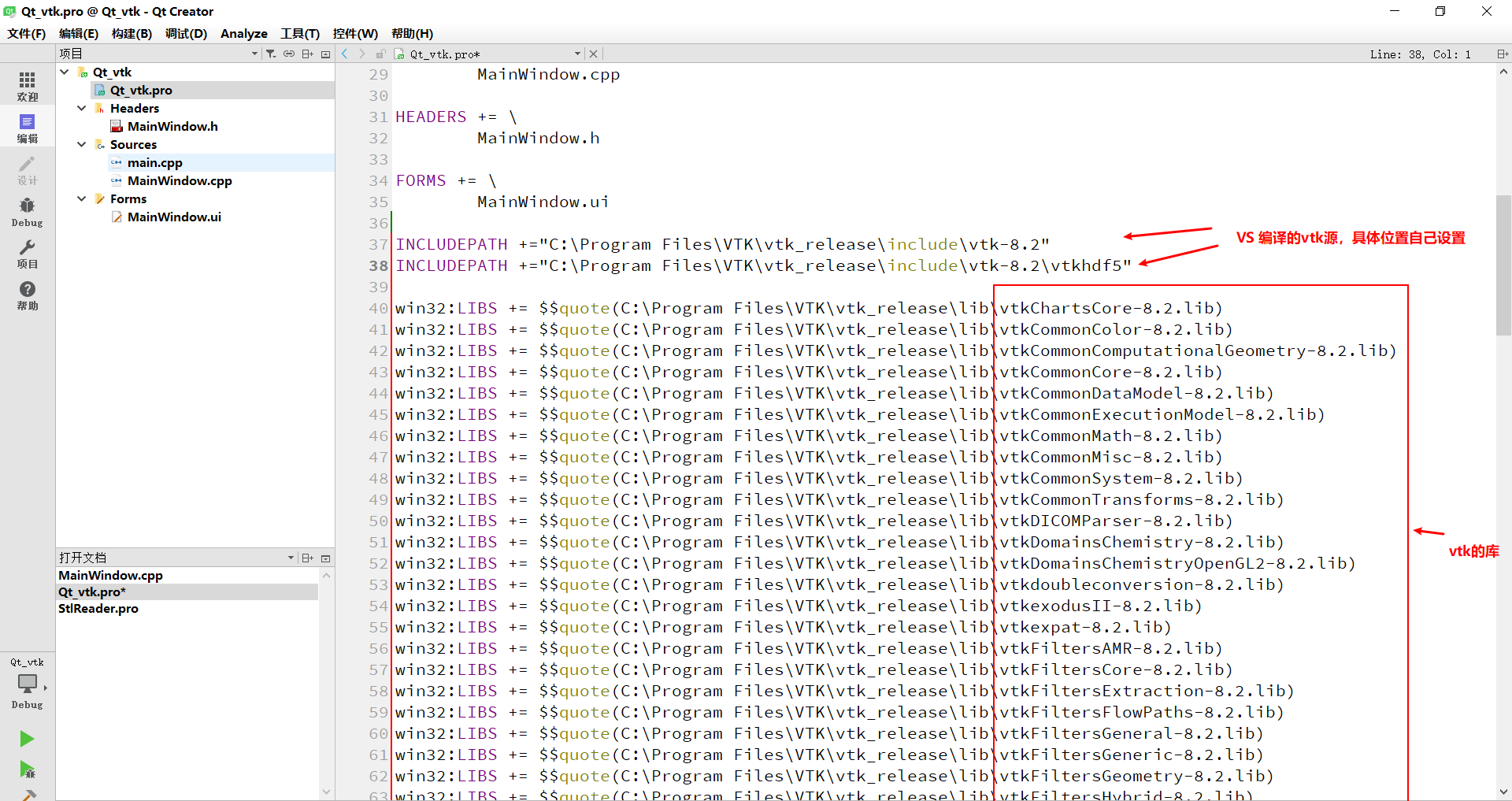Toggle the filter icon in project panel

pyautogui.click(x=270, y=53)
